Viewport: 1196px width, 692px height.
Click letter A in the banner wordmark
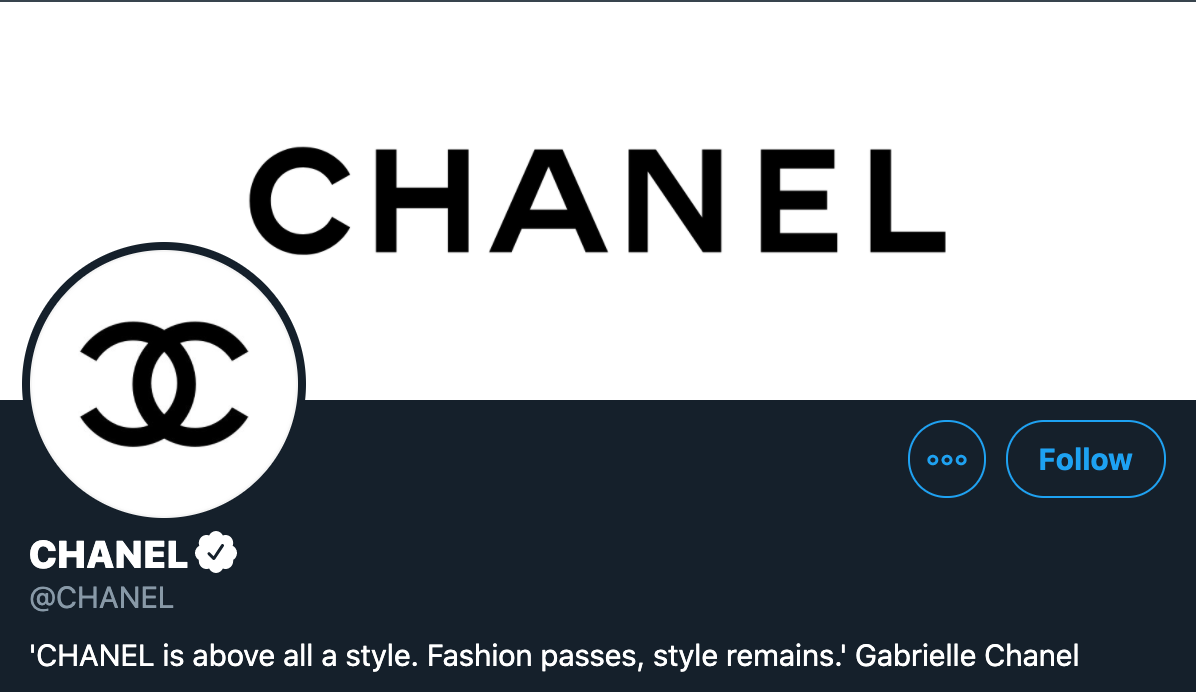click(x=548, y=200)
